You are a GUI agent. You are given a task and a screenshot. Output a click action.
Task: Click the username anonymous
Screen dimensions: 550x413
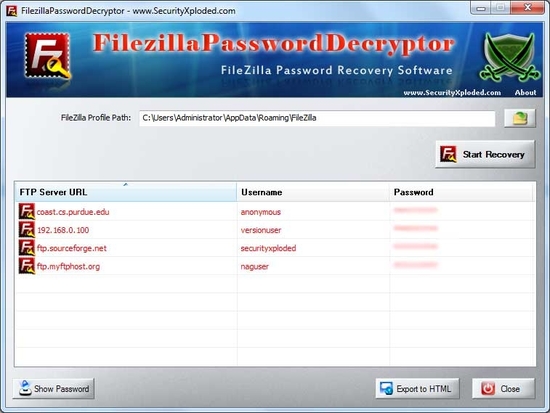(x=261, y=212)
